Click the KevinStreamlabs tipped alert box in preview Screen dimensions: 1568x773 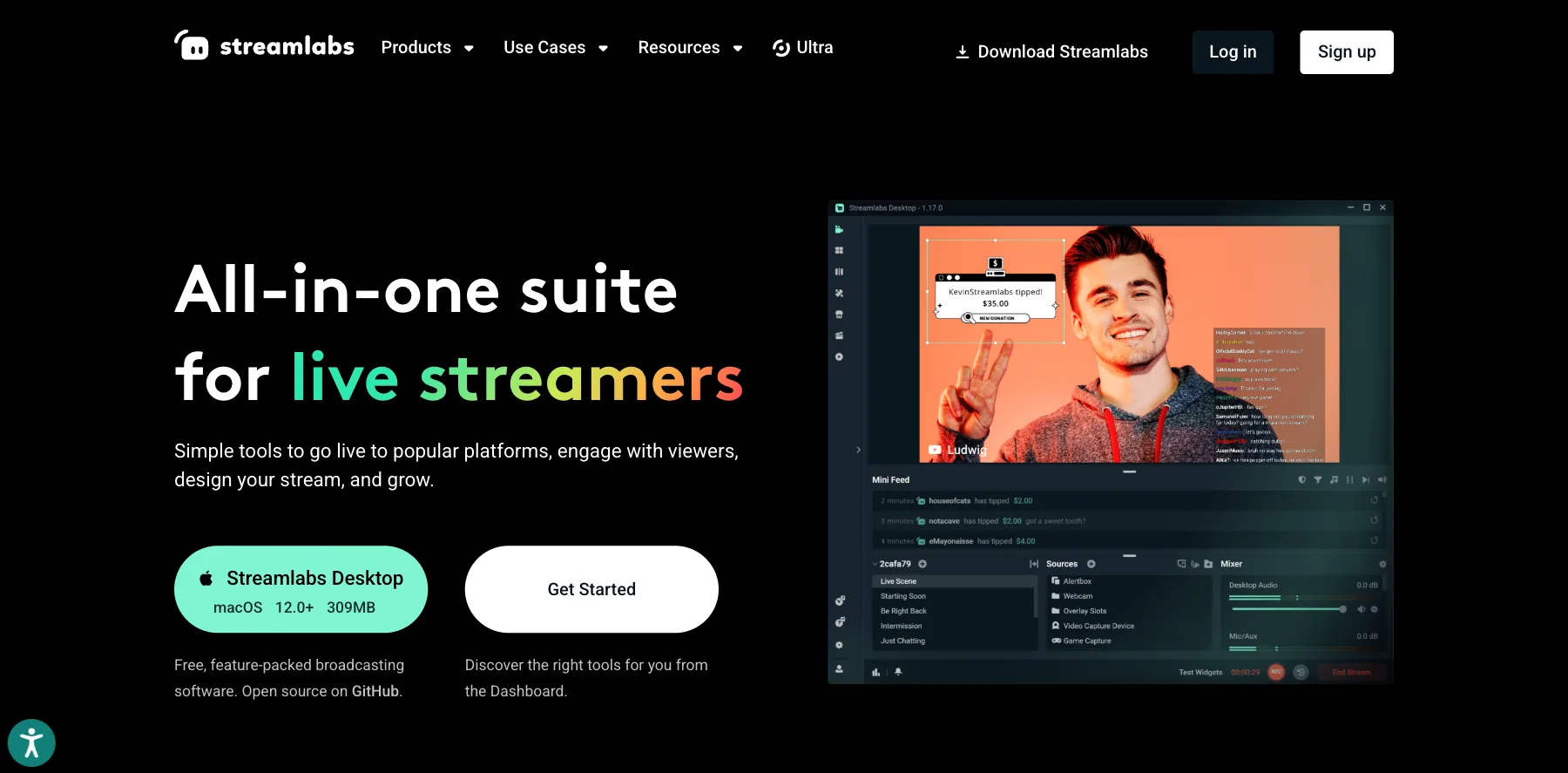(x=996, y=291)
